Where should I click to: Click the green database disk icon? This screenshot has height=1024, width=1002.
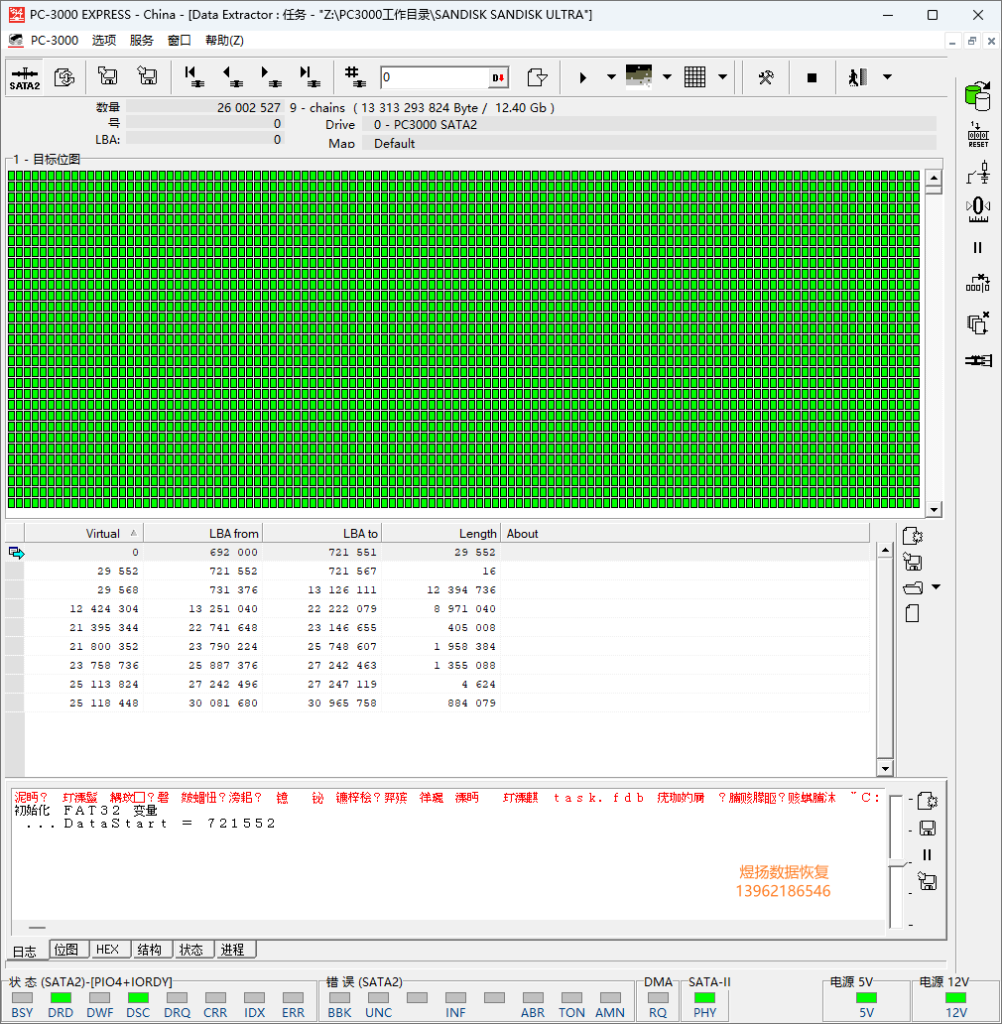[978, 97]
